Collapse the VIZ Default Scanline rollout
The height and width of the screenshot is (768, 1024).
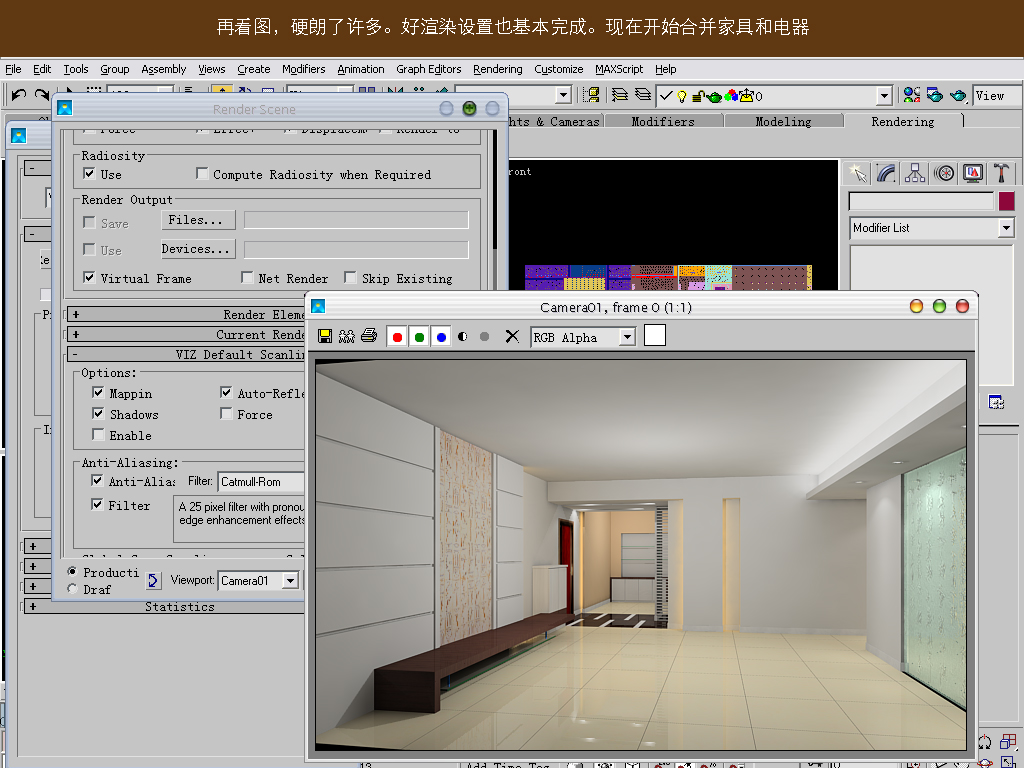click(187, 355)
